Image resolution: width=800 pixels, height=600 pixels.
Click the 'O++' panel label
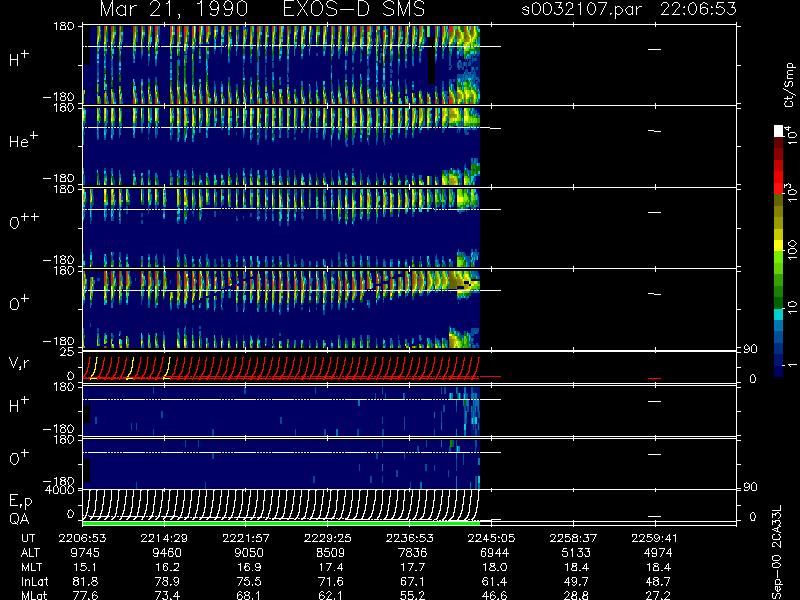(x=24, y=221)
